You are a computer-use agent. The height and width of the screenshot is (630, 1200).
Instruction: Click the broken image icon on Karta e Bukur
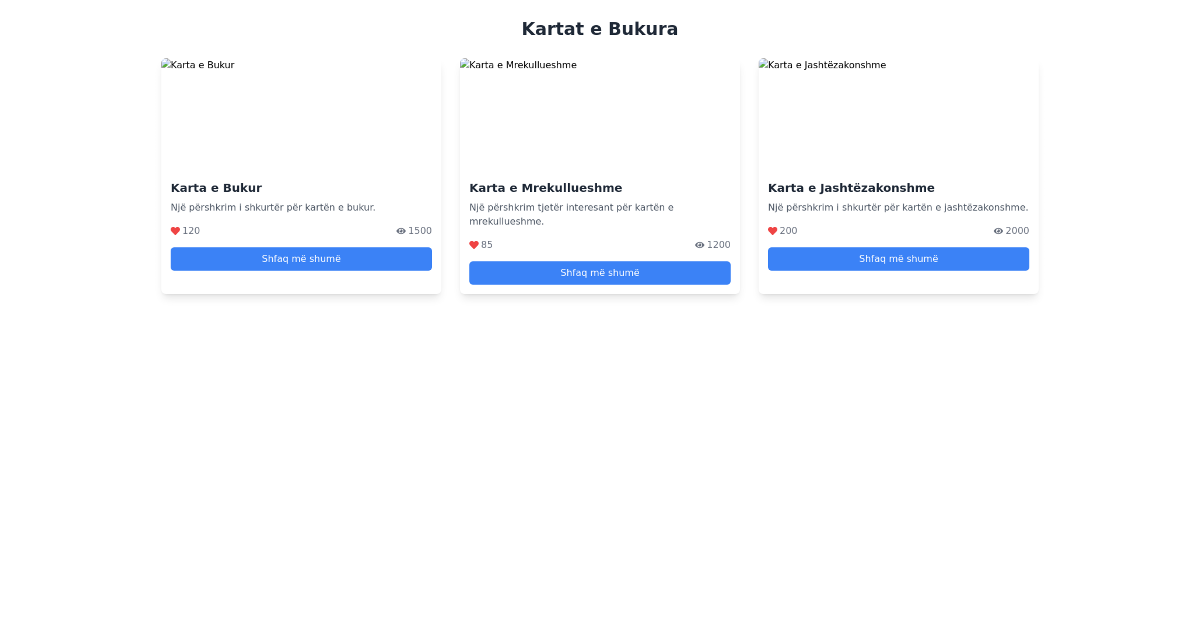click(x=164, y=64)
